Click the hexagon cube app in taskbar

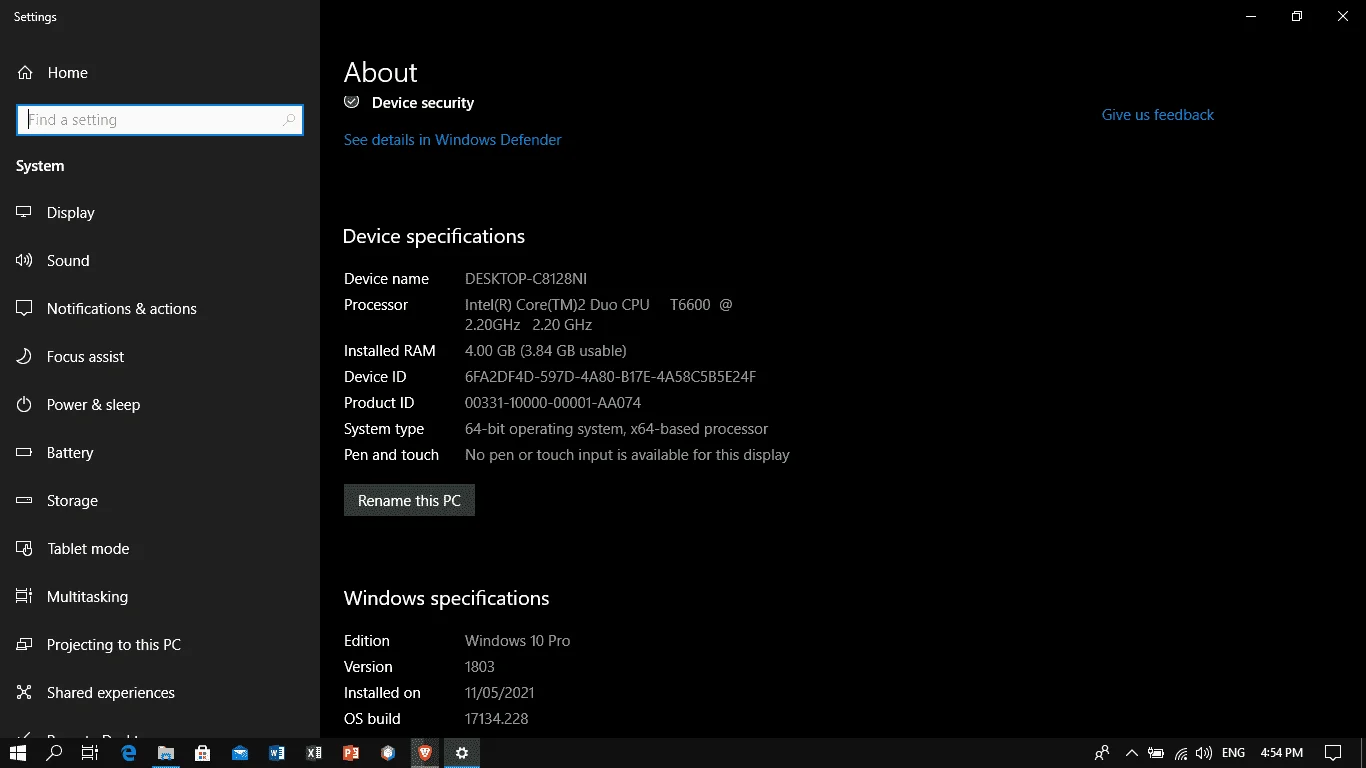(388, 753)
